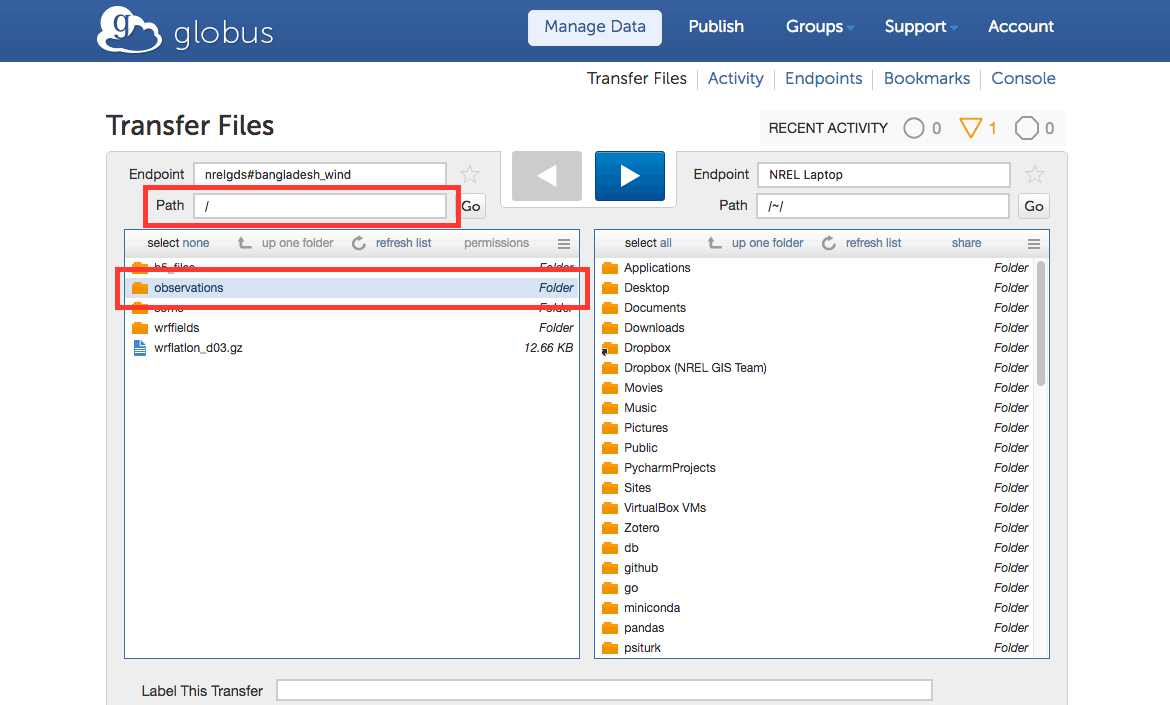1170x705 pixels.
Task: Click the Transfer Files sub-tab
Action: tap(636, 78)
